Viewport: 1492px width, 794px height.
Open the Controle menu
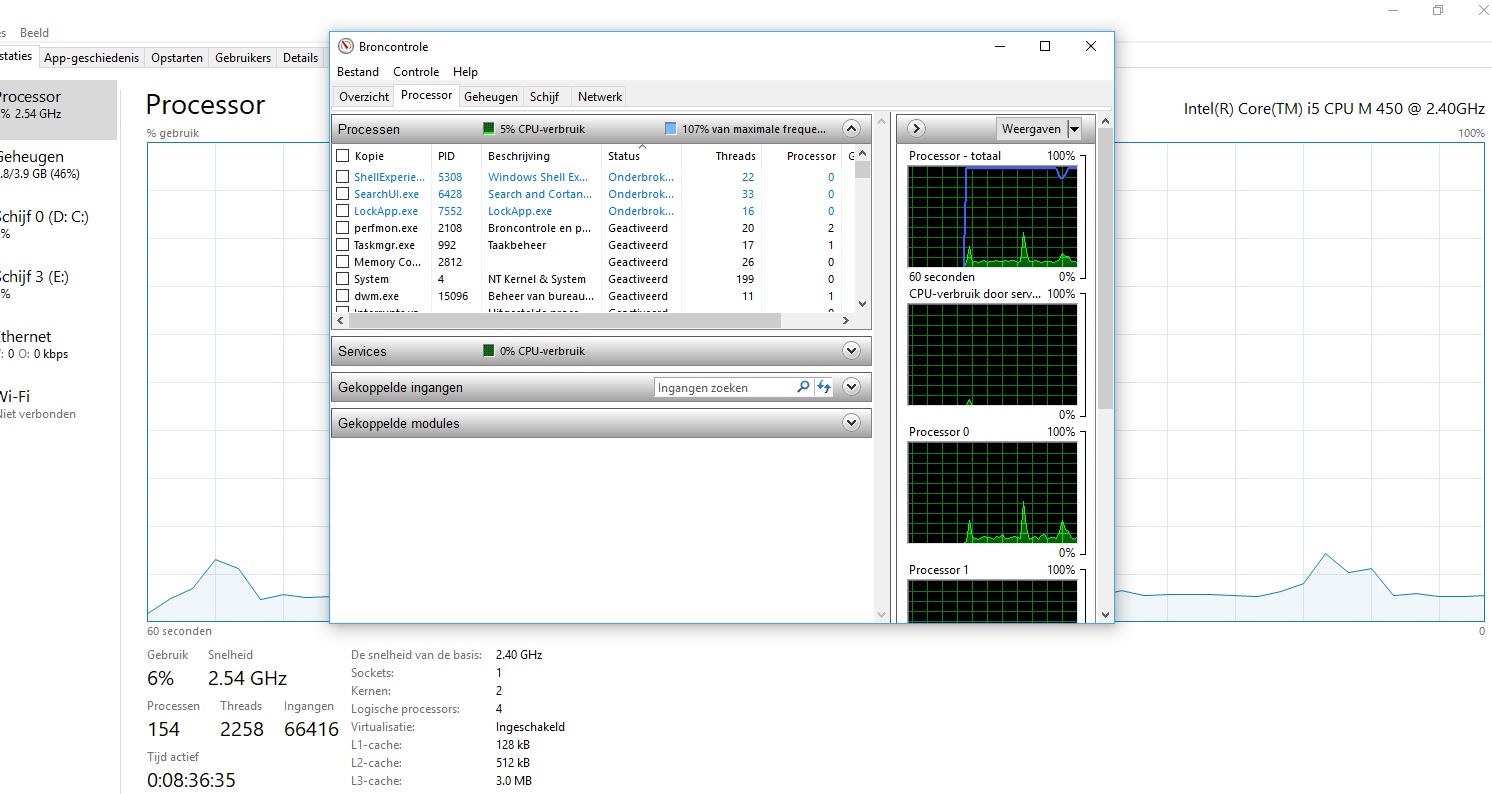click(416, 72)
